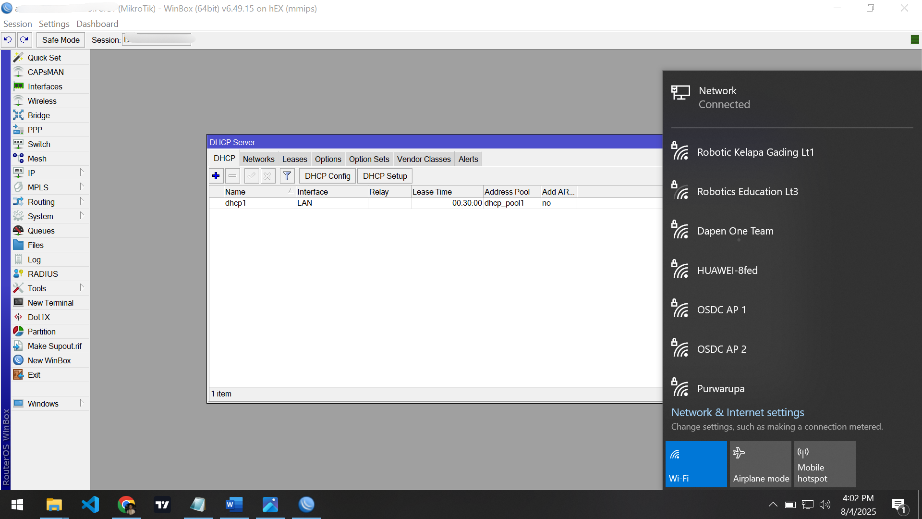Click the undo arrow in toolbar
This screenshot has width=922, height=519.
click(9, 40)
